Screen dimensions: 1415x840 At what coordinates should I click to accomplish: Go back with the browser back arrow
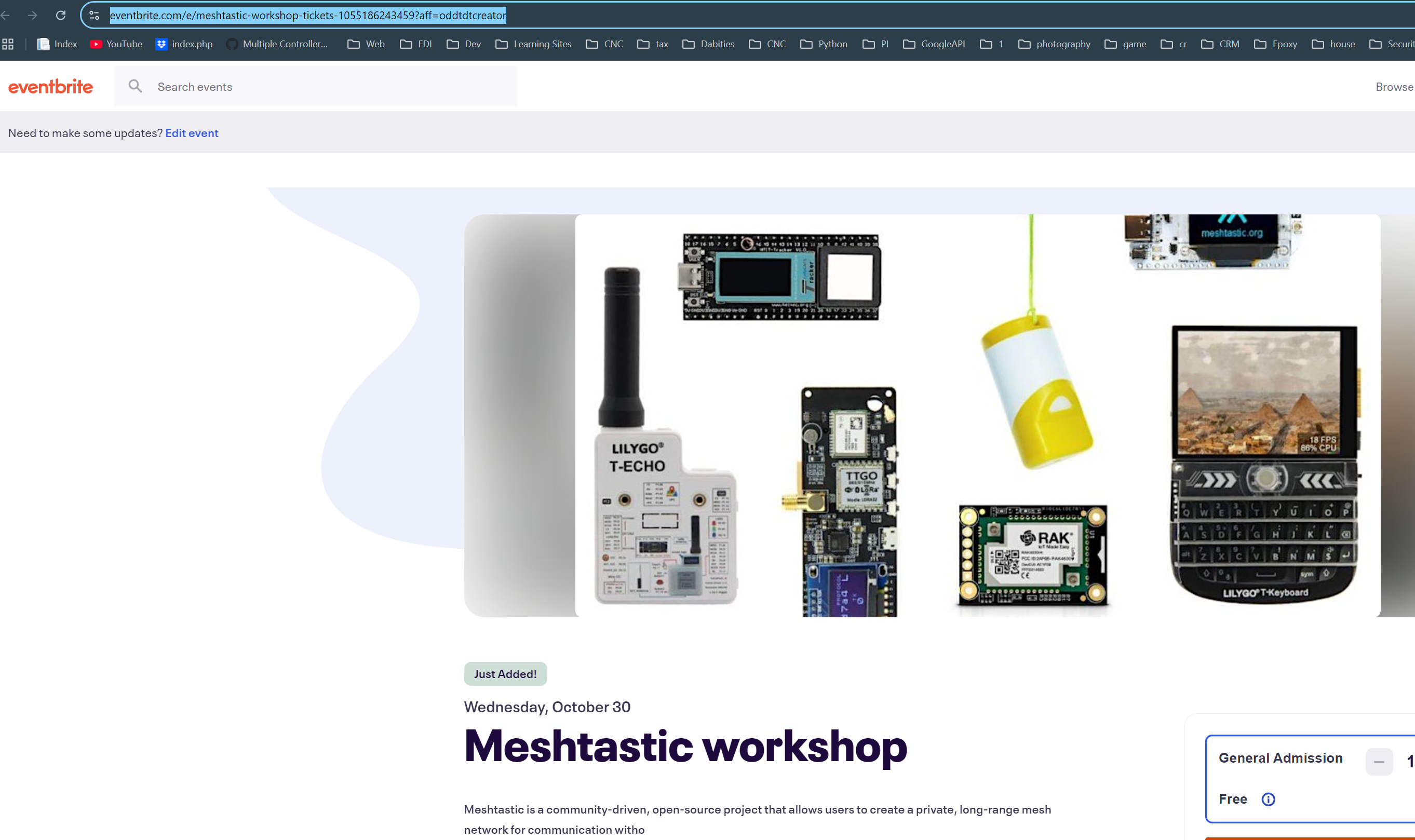tap(6, 15)
